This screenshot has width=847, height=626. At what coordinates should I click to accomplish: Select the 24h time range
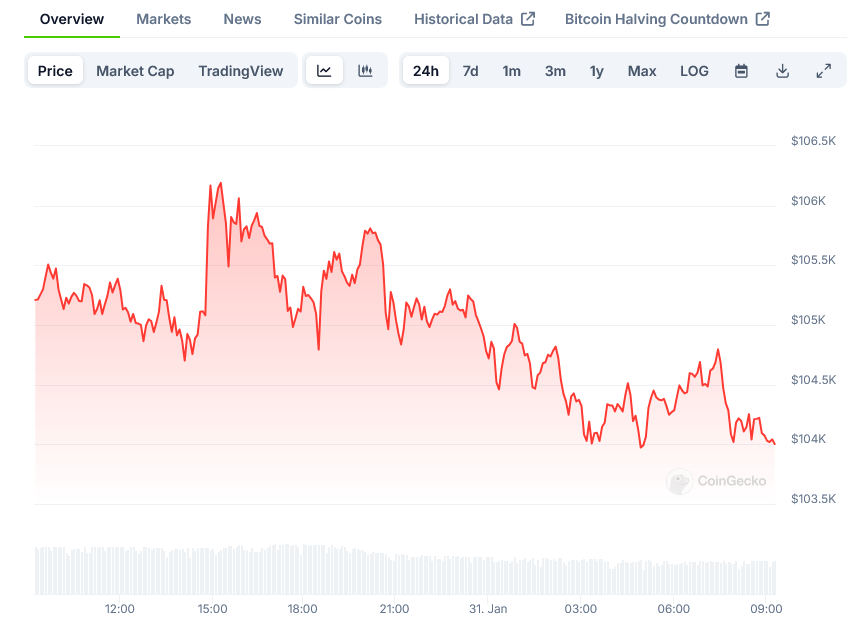click(425, 71)
